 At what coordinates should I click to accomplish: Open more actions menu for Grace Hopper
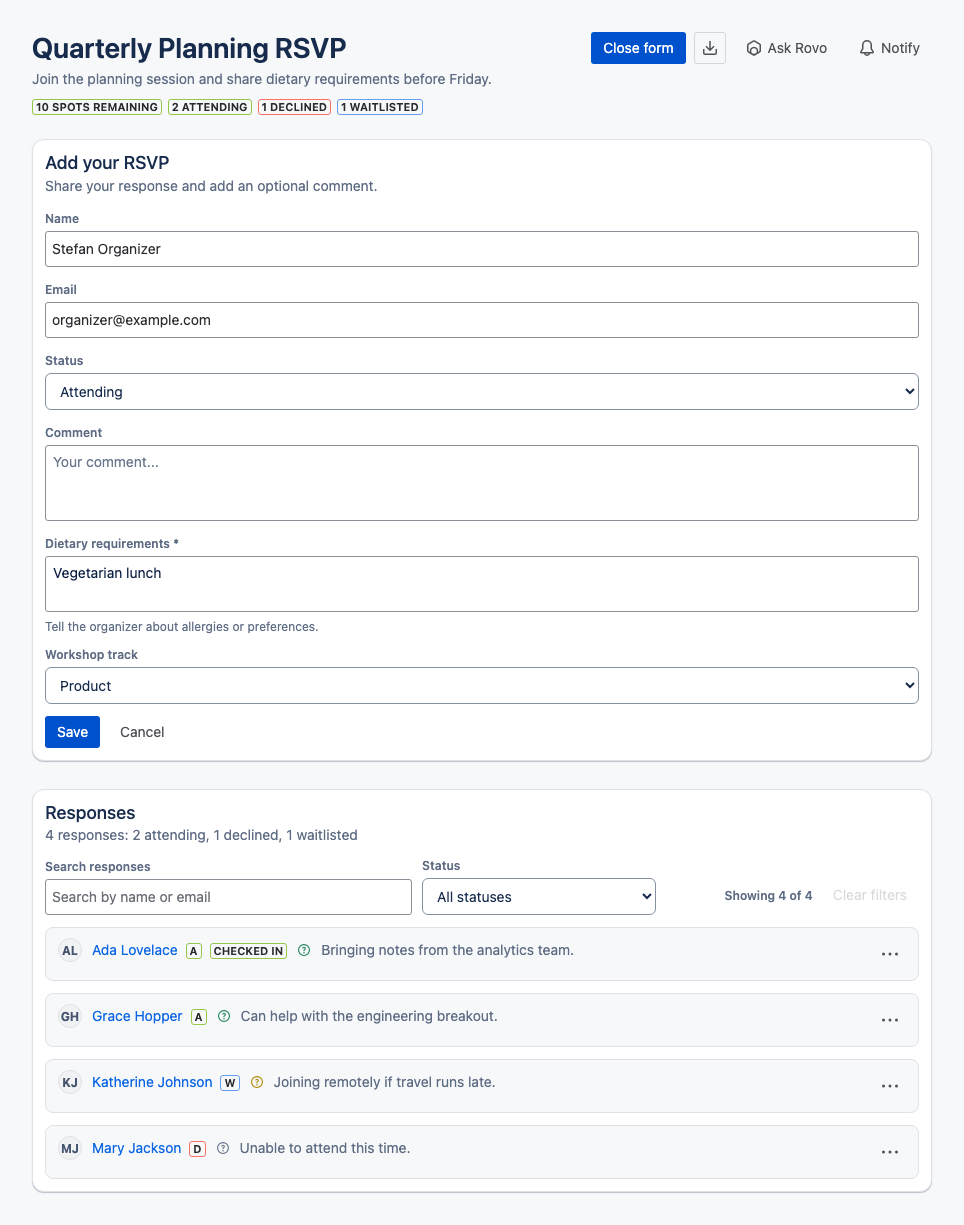(890, 1020)
